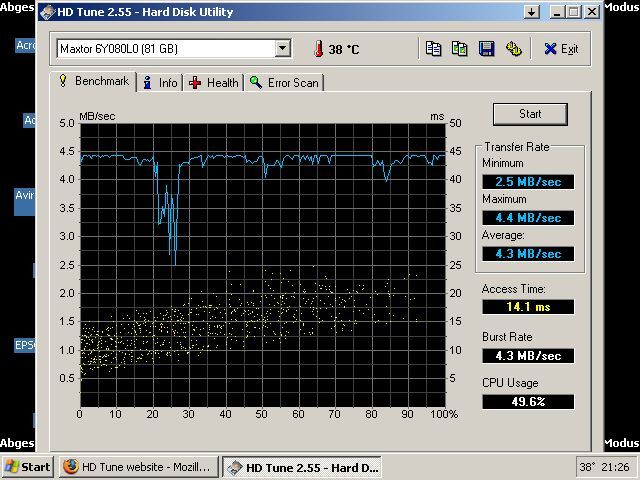Switch to HD Tune website Mozilla taskbar item
The height and width of the screenshot is (480, 640).
tap(139, 467)
